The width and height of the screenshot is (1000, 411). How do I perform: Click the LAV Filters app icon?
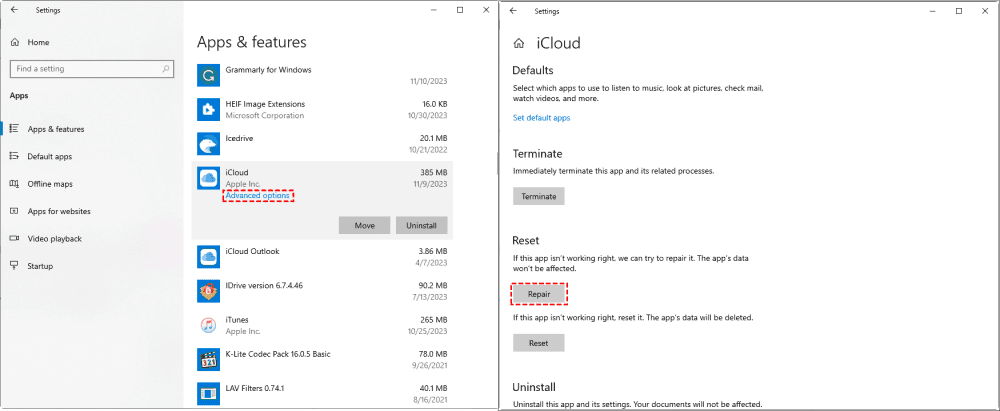(209, 393)
